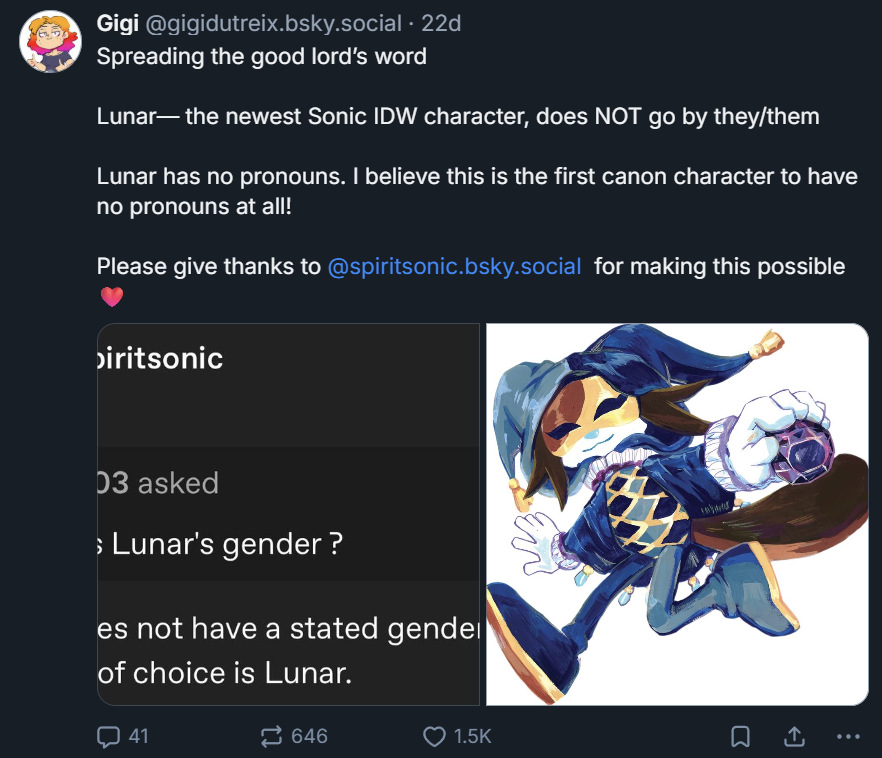The image size is (882, 758).
Task: Open Gigi's profile avatar picture
Action: [51, 41]
